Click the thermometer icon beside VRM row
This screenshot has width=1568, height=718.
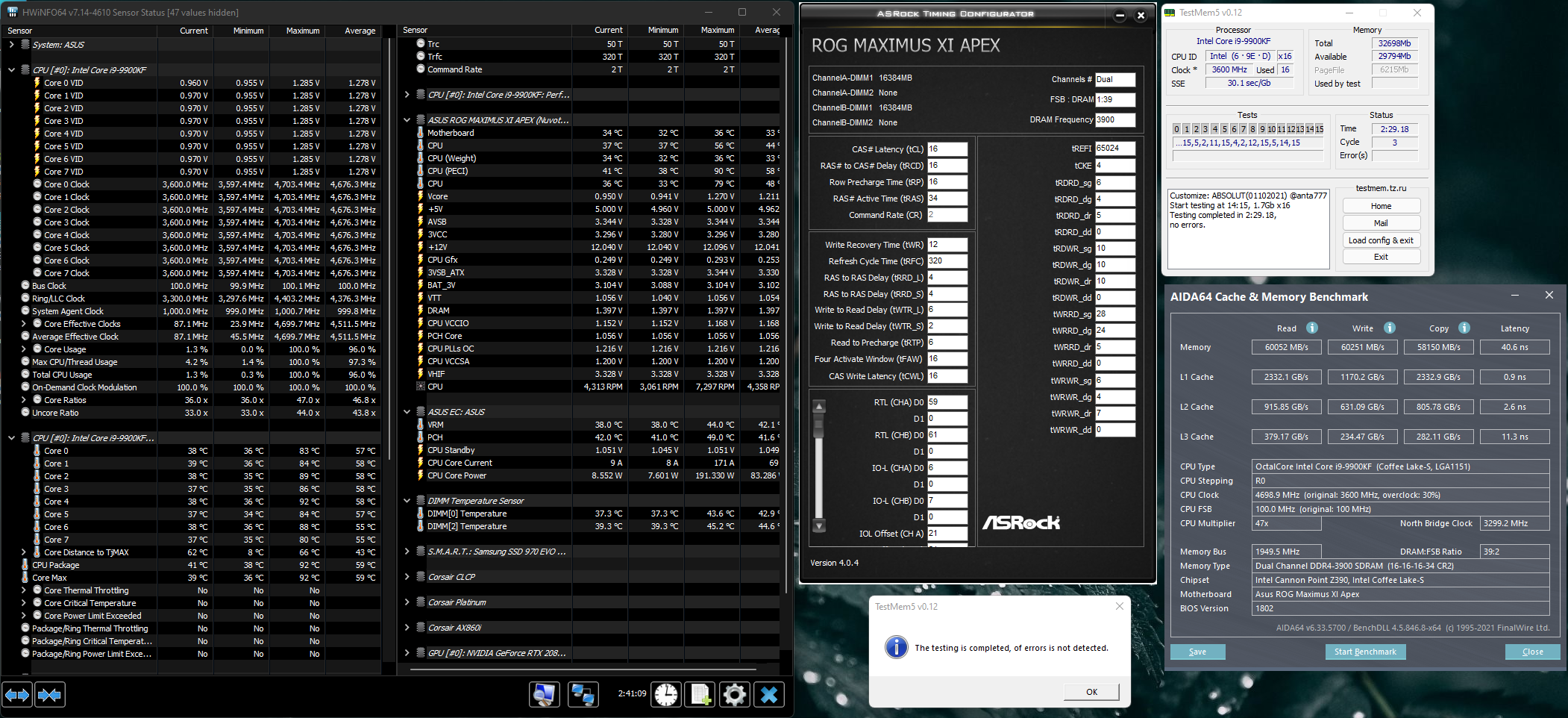point(421,425)
